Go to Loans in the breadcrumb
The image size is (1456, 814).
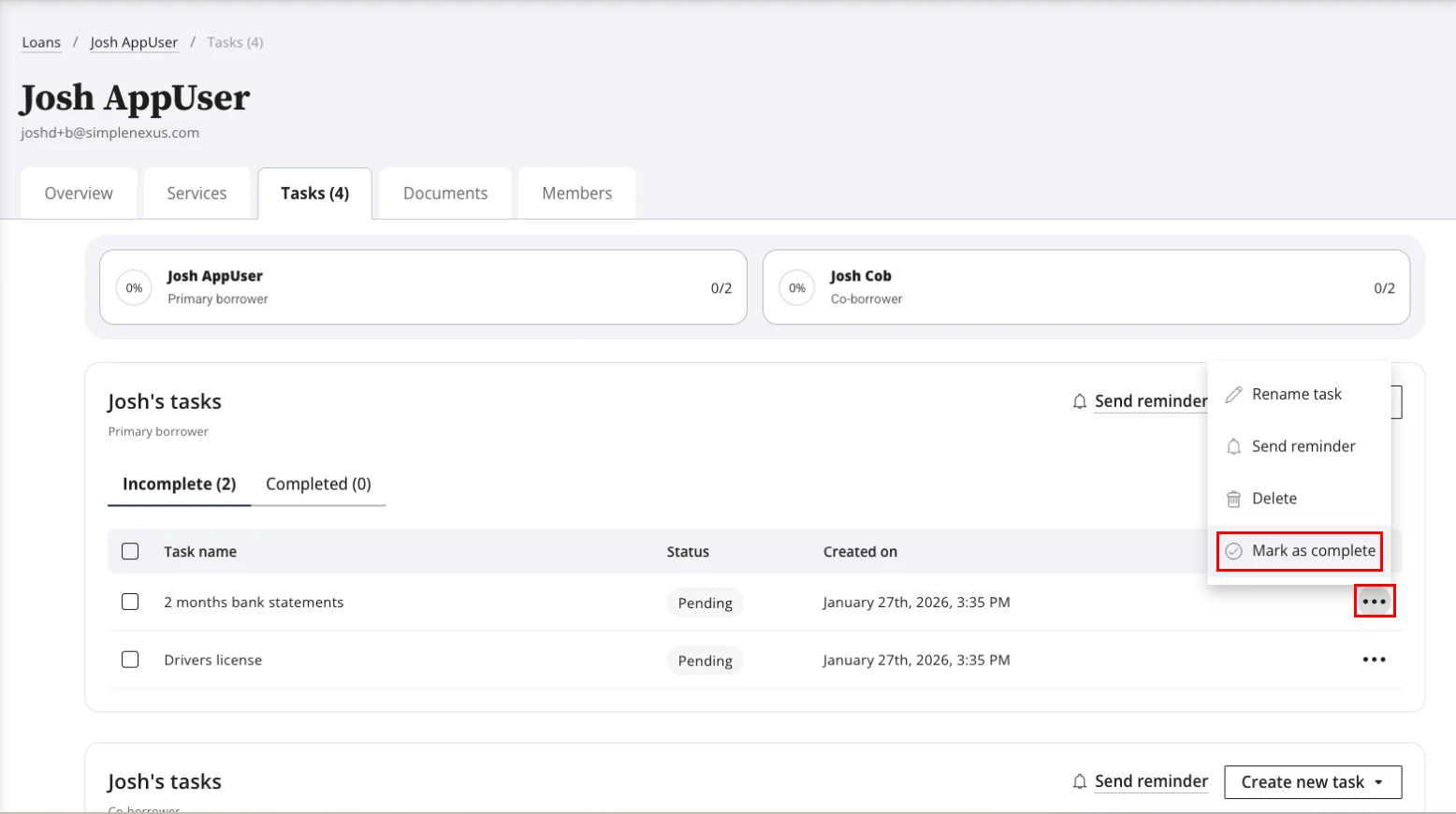tap(41, 42)
